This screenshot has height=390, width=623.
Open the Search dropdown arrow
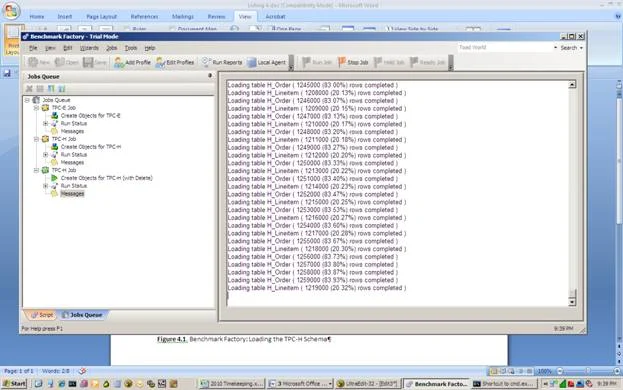(x=581, y=48)
